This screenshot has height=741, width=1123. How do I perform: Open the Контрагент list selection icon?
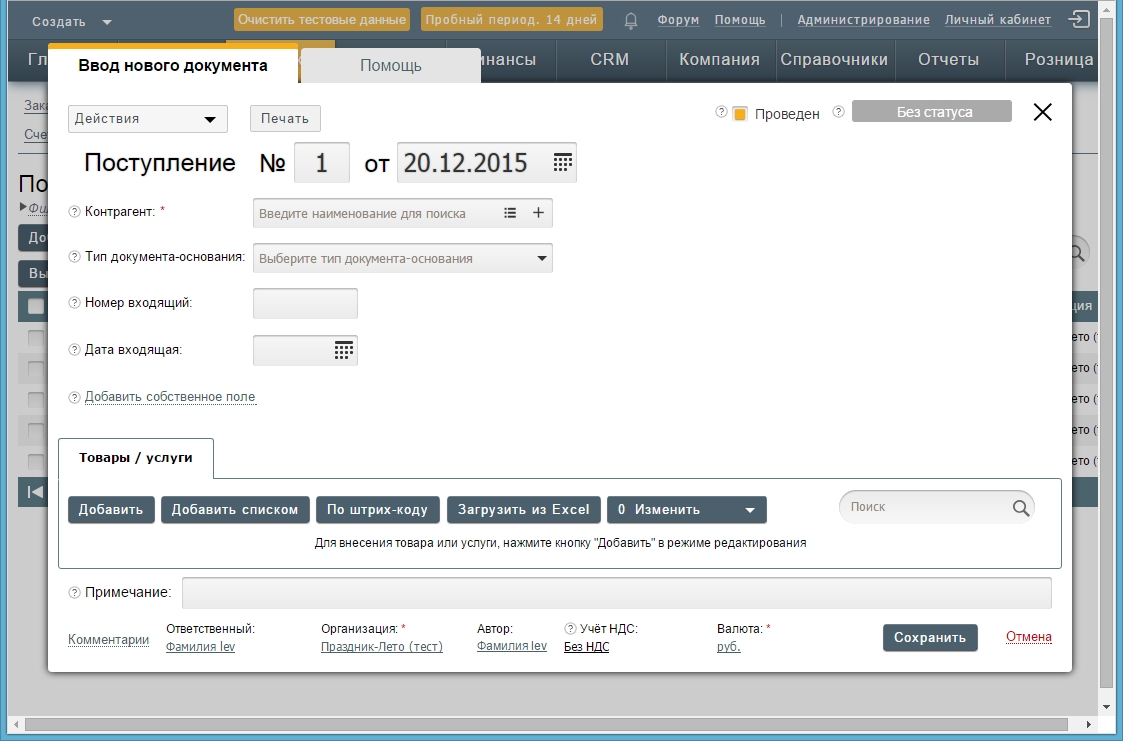[x=510, y=213]
